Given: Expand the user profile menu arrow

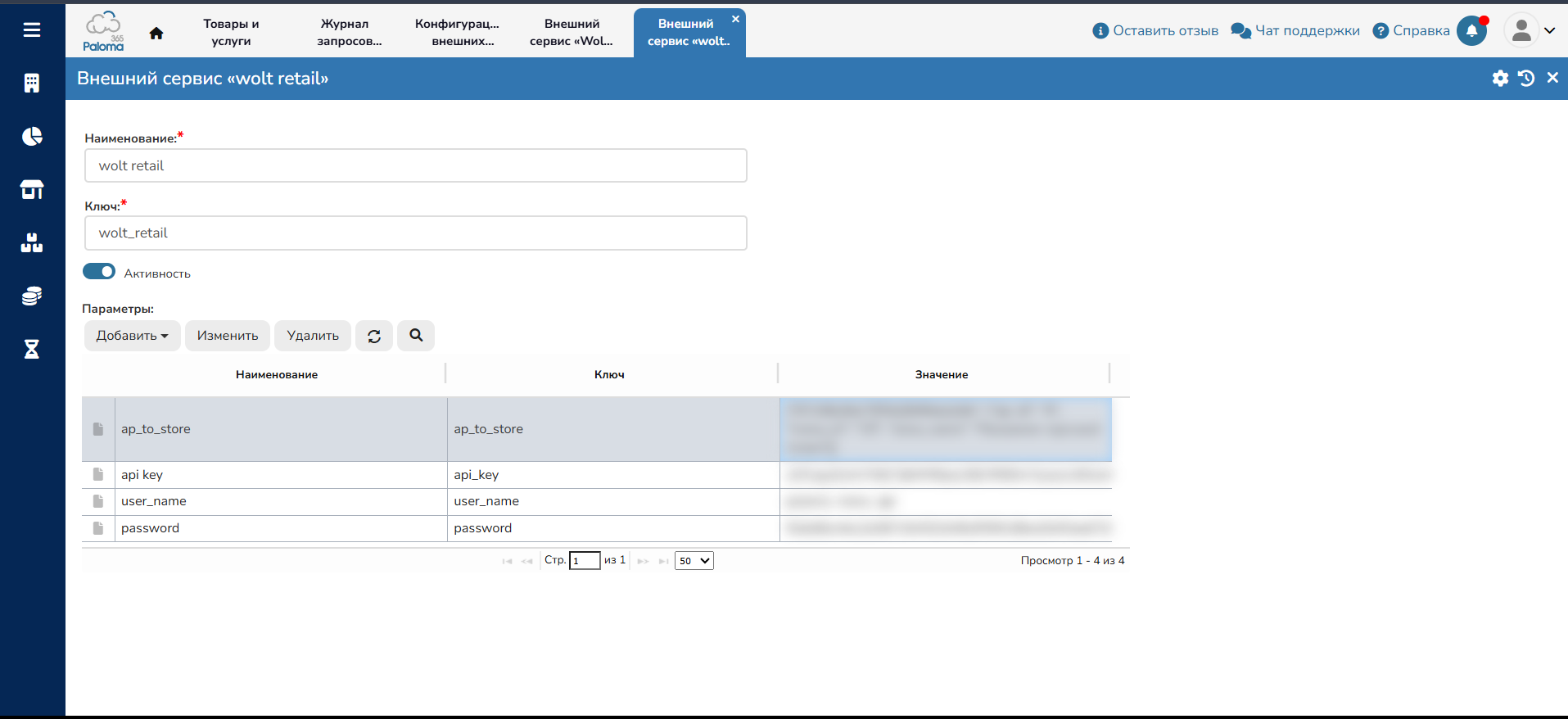Looking at the screenshot, I should [1549, 31].
